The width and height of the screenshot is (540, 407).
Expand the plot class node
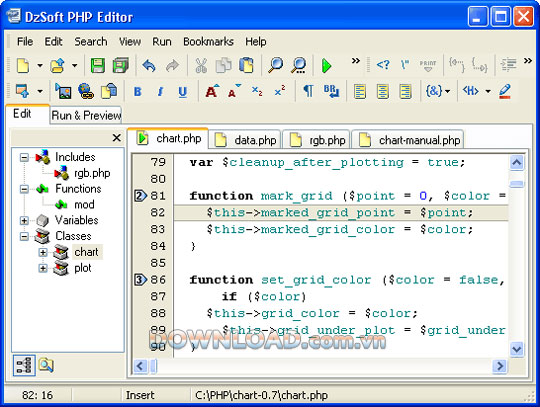(x=43, y=268)
